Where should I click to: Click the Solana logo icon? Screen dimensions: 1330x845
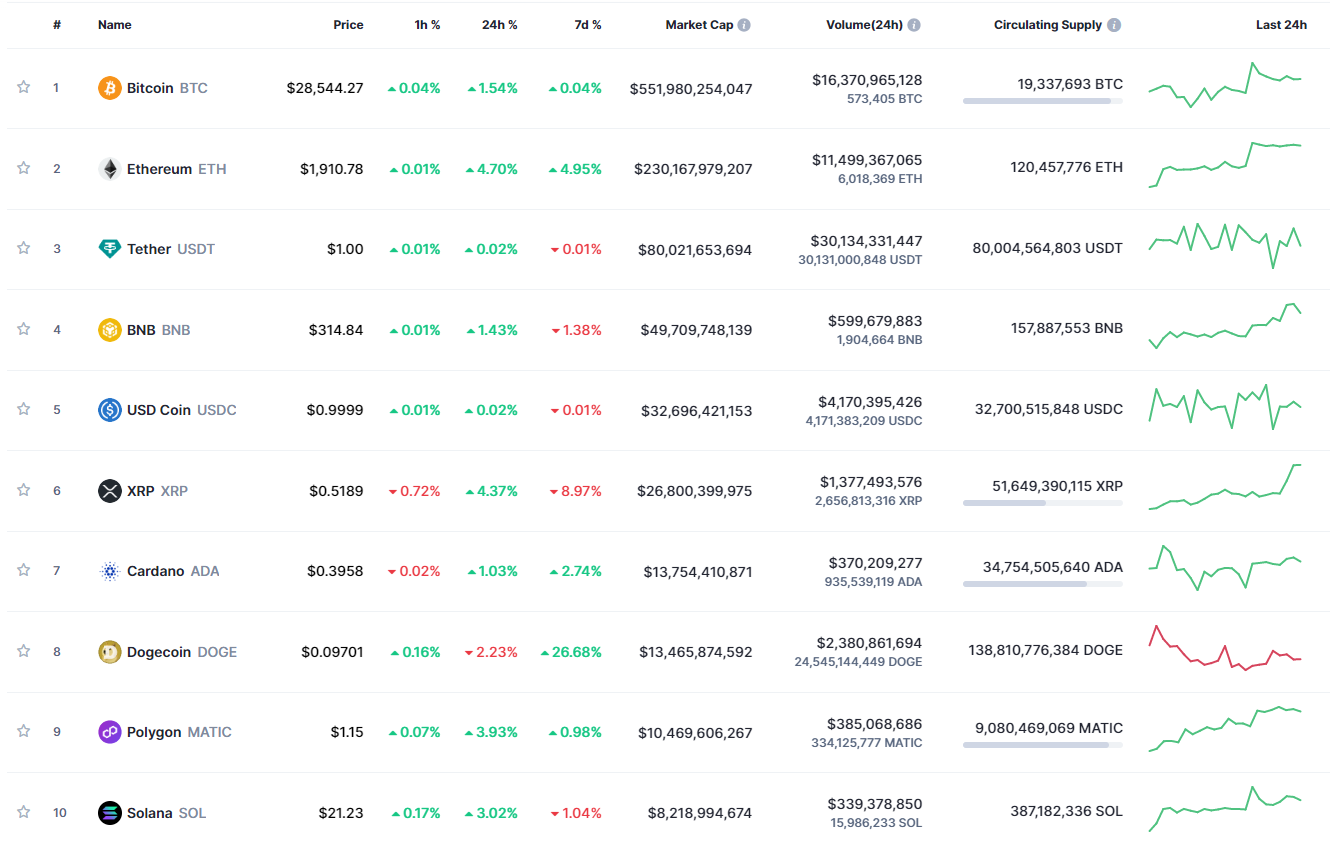[109, 813]
